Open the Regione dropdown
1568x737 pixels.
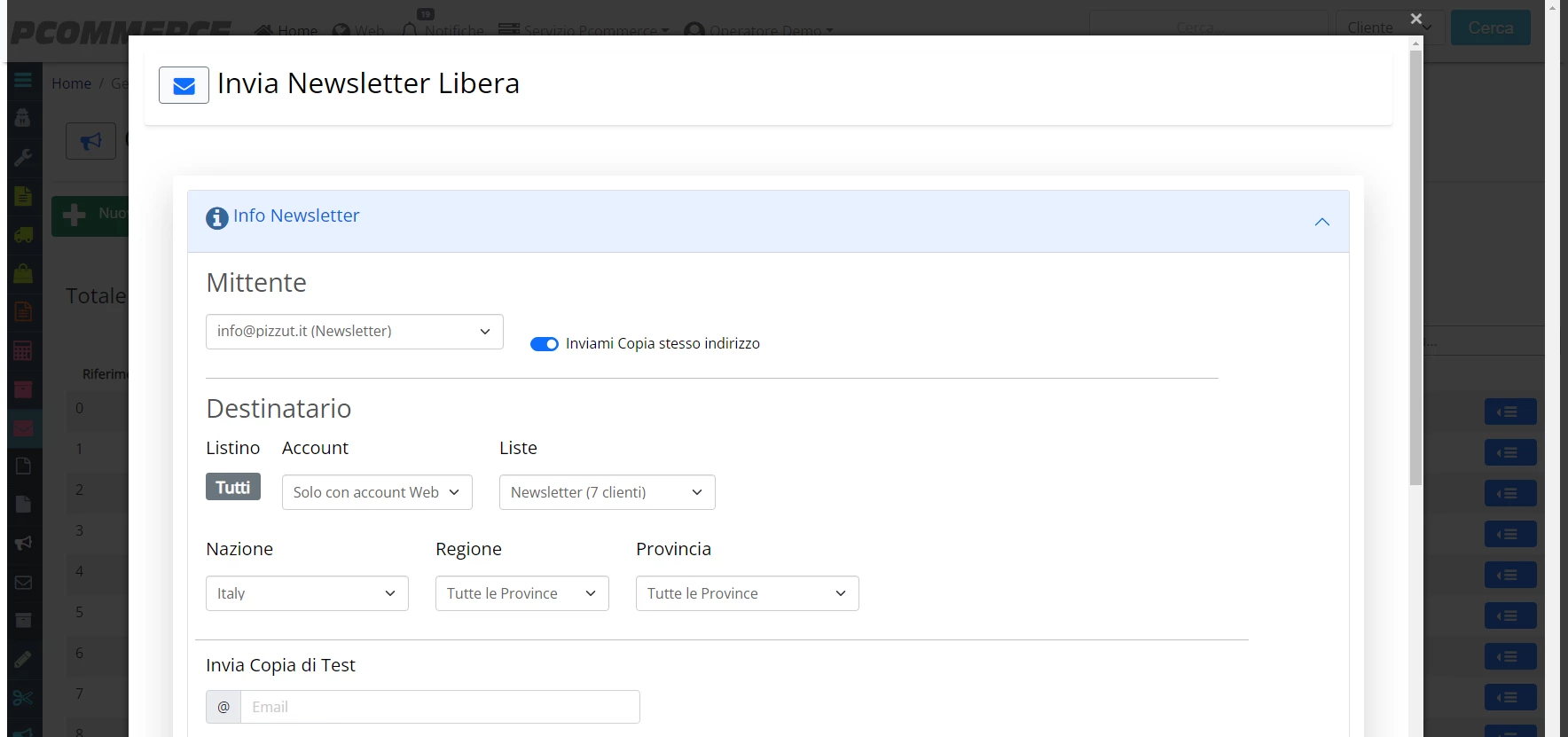(522, 593)
